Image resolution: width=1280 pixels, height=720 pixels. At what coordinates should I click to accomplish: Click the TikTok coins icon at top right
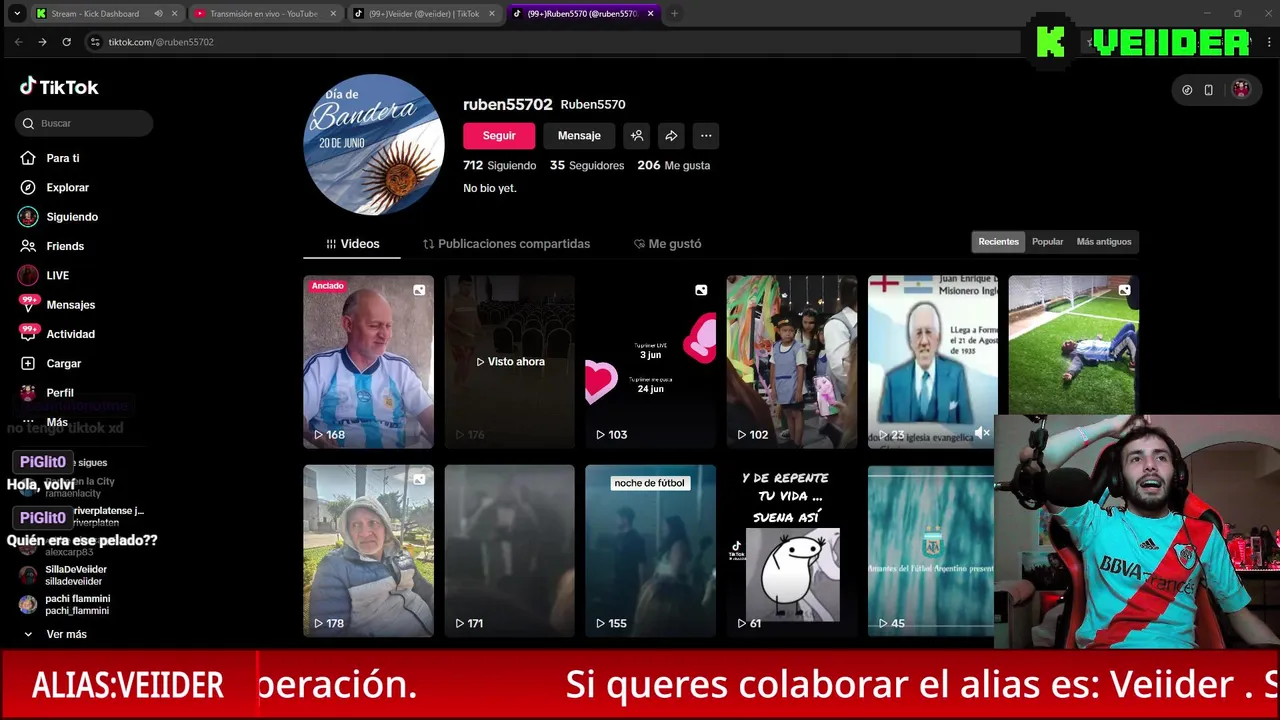coord(1187,90)
